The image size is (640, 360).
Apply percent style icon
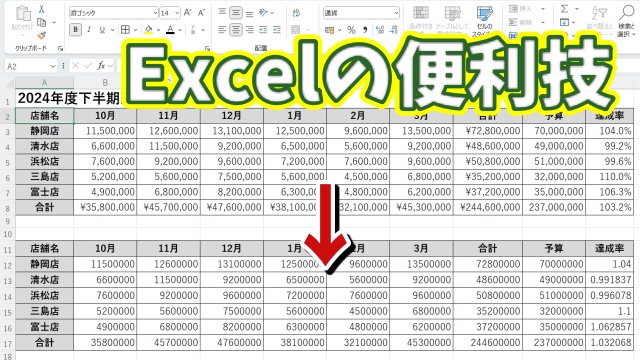(x=351, y=30)
